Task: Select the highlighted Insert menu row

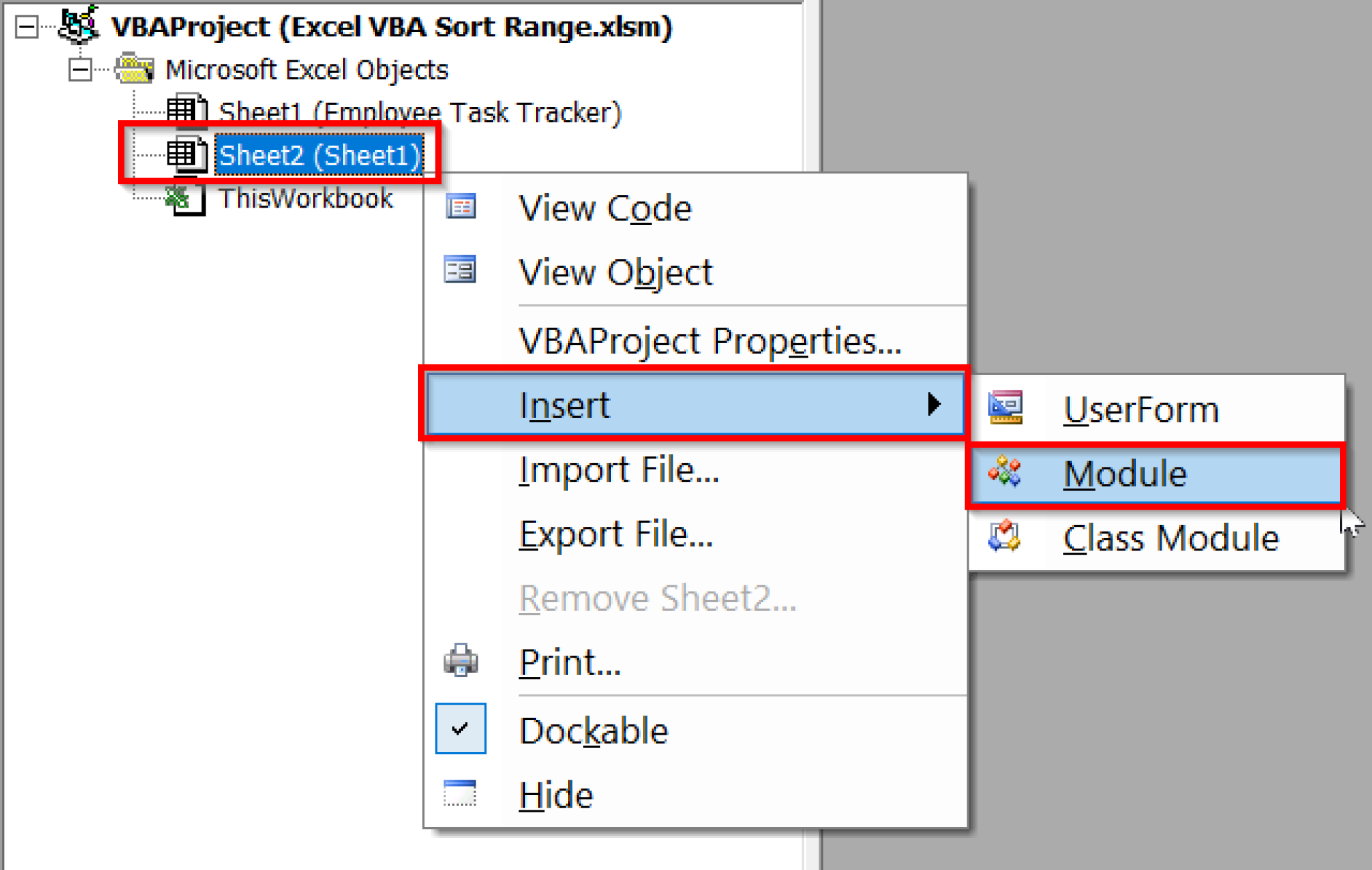Action: 690,404
